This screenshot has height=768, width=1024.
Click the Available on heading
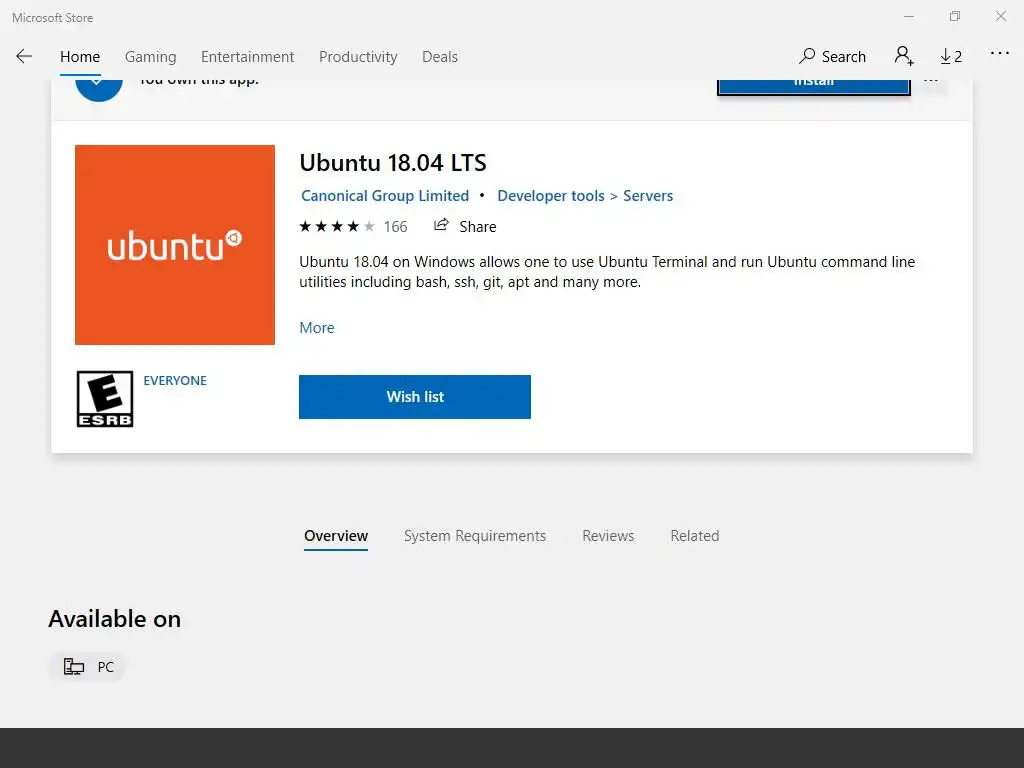114,619
